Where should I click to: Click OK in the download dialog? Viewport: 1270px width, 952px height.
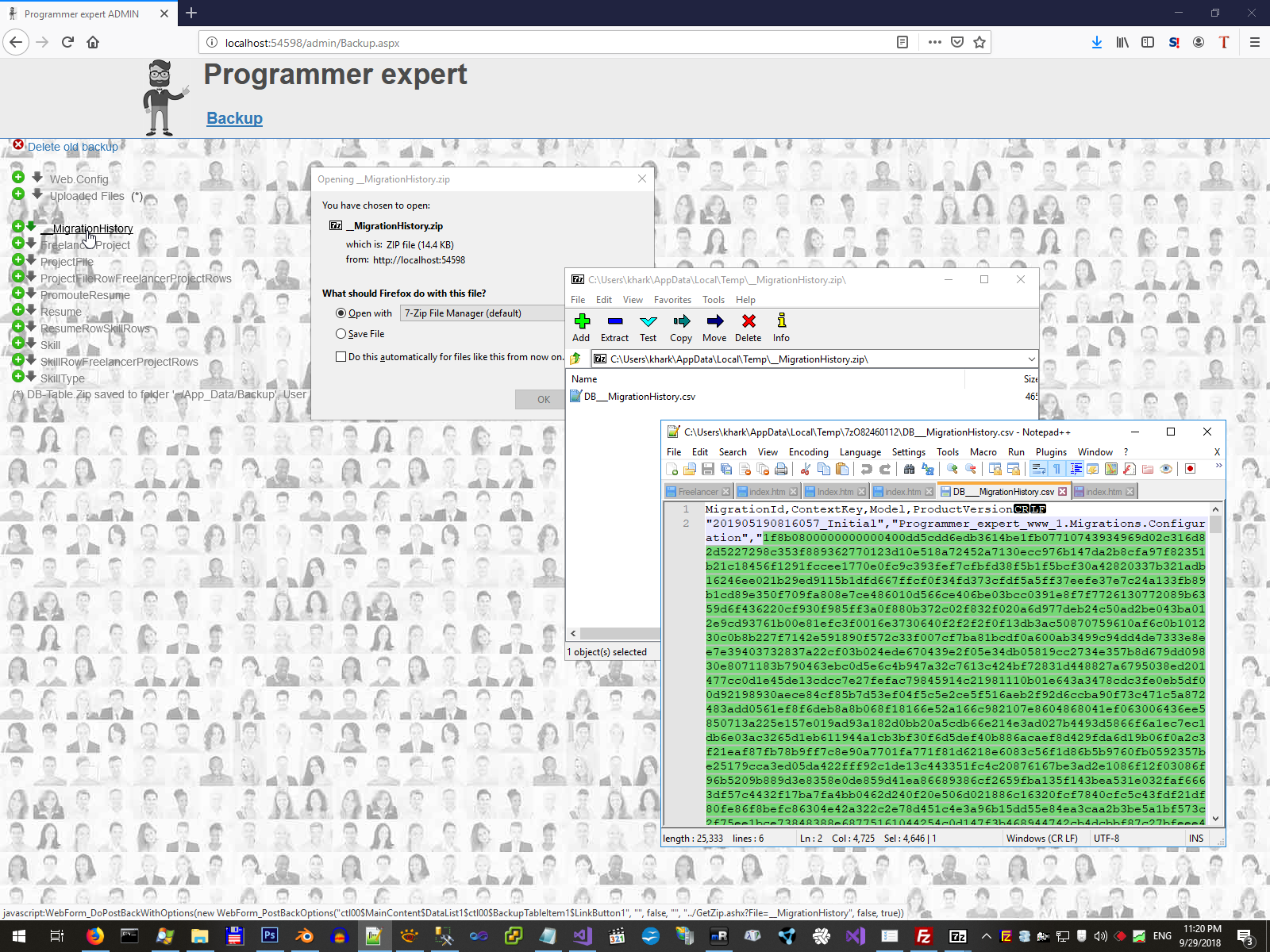[x=542, y=399]
